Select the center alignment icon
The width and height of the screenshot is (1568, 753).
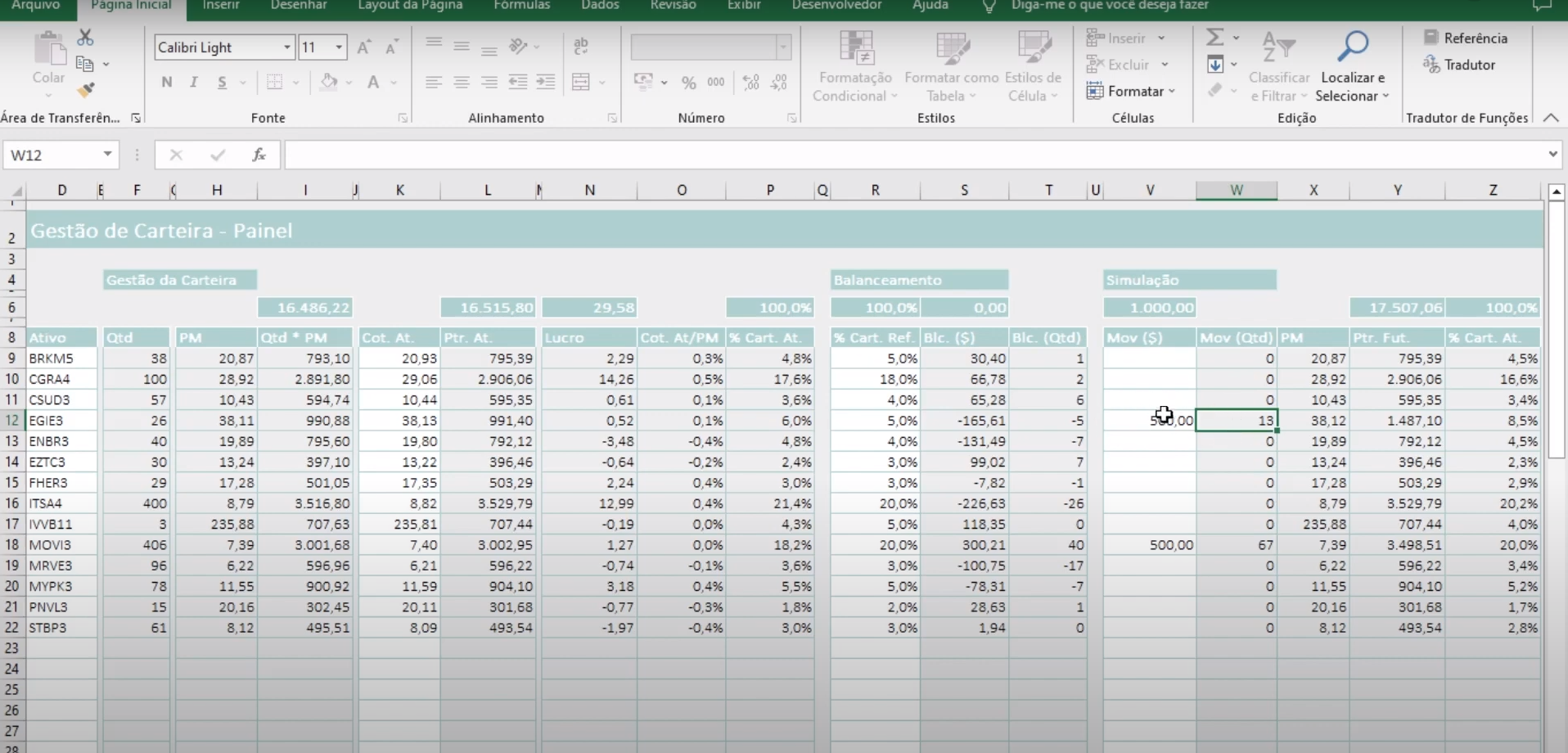pos(462,82)
